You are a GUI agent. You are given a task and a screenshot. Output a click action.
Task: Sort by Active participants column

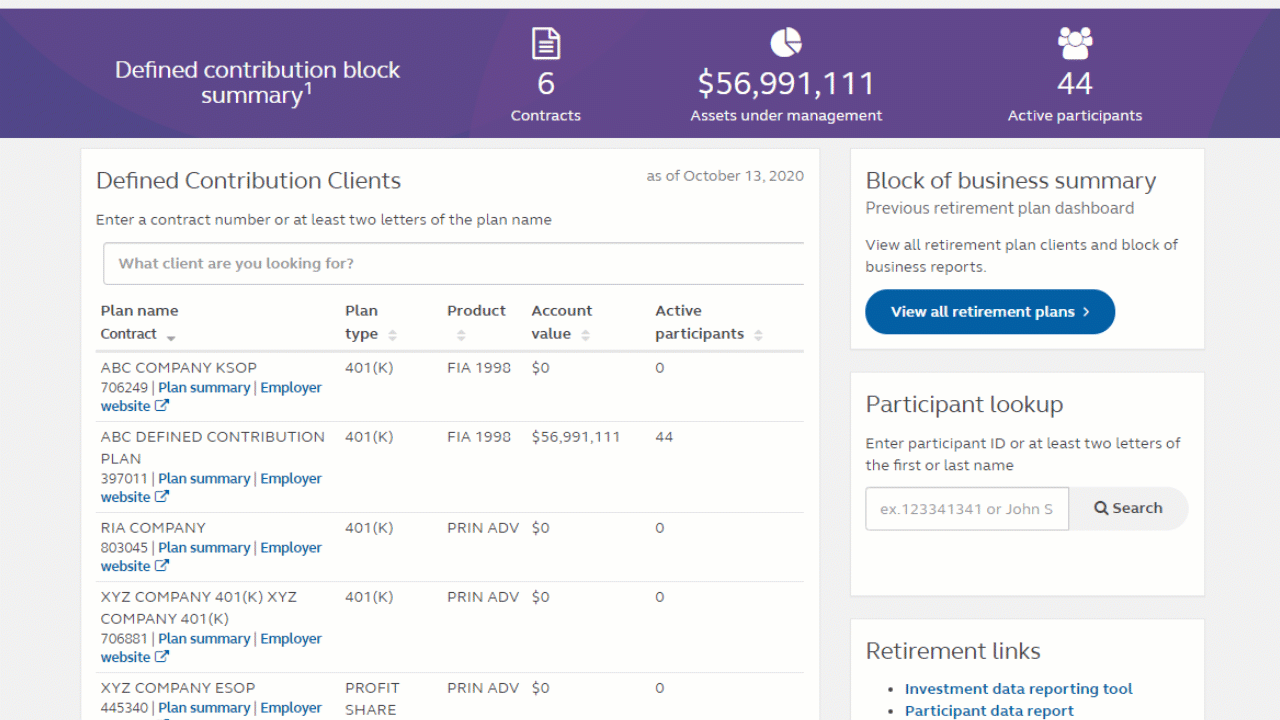tap(758, 335)
